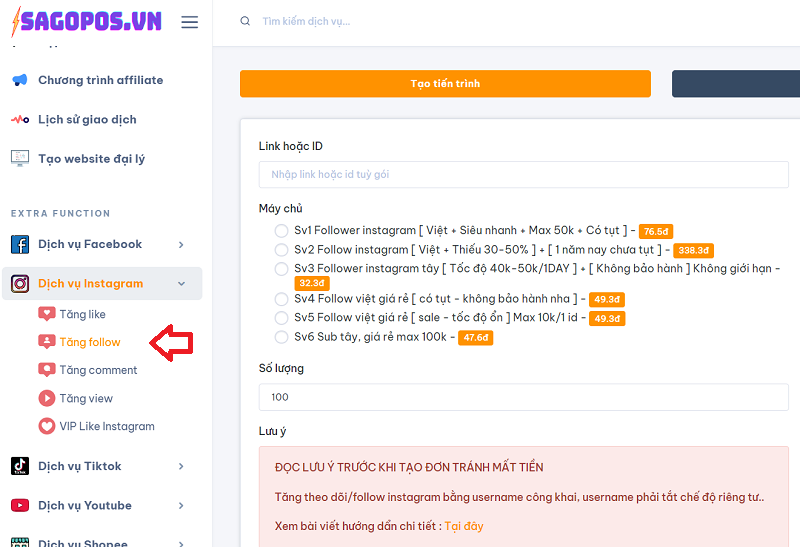The image size is (800, 547).
Task: Open Tăng follow menu item
Action: pos(89,342)
